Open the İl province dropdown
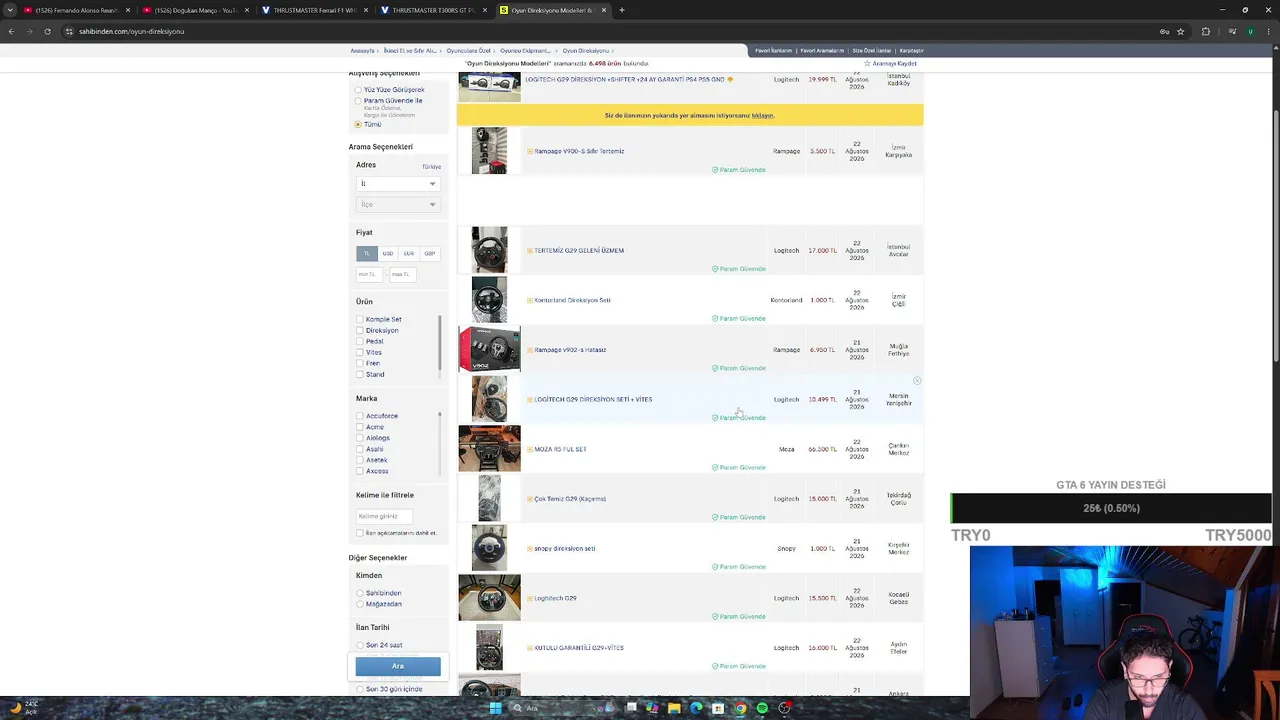 point(398,184)
